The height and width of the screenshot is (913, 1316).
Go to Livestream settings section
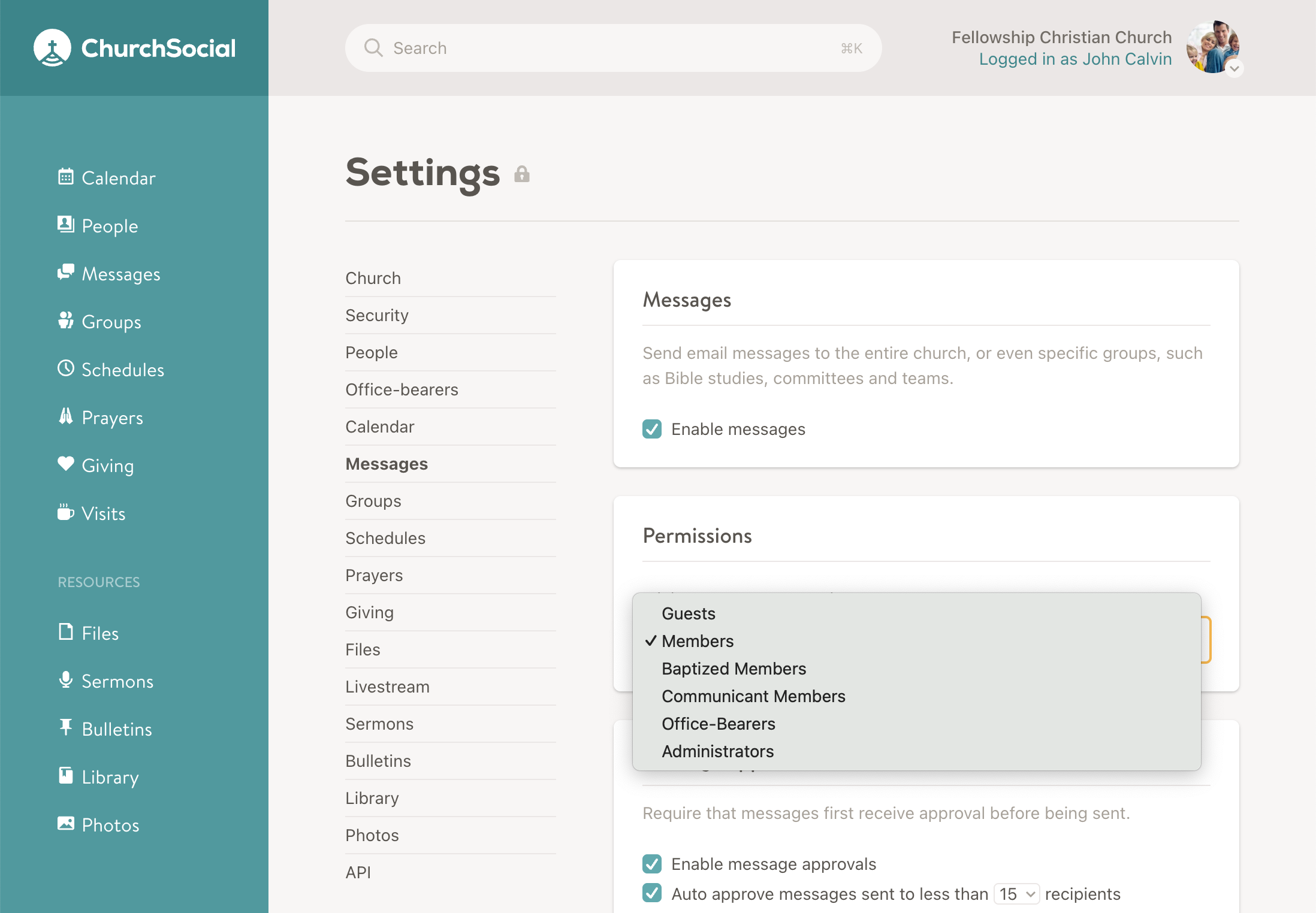[387, 687]
